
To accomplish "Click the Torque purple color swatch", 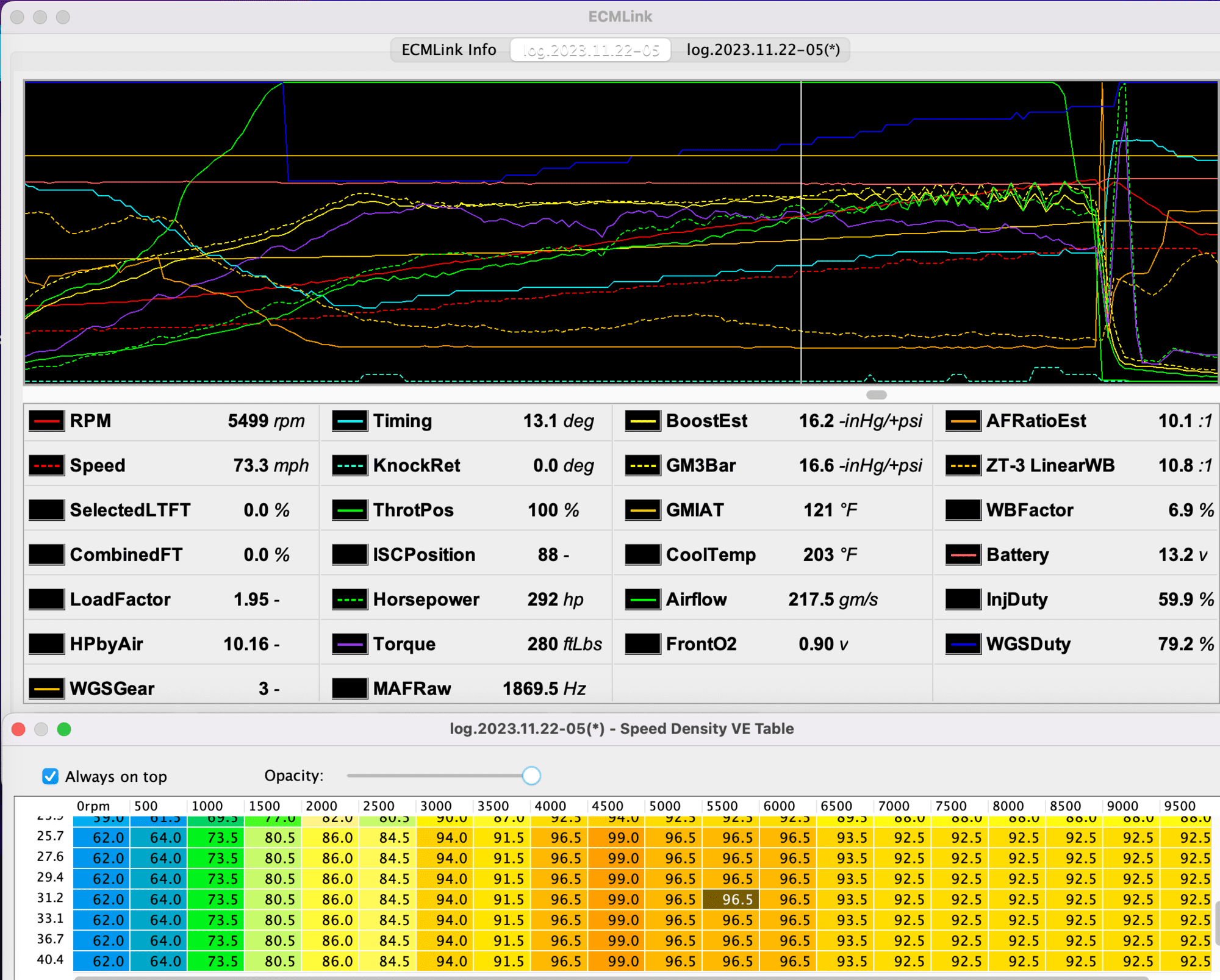I will coord(350,644).
